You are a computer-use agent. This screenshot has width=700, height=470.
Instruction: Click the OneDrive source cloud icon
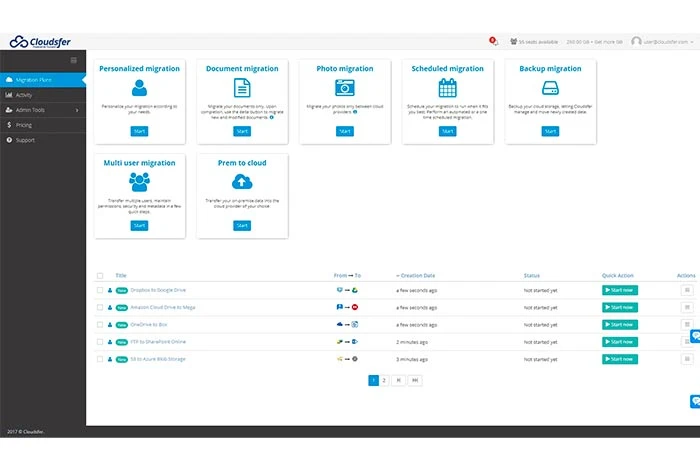click(x=339, y=324)
